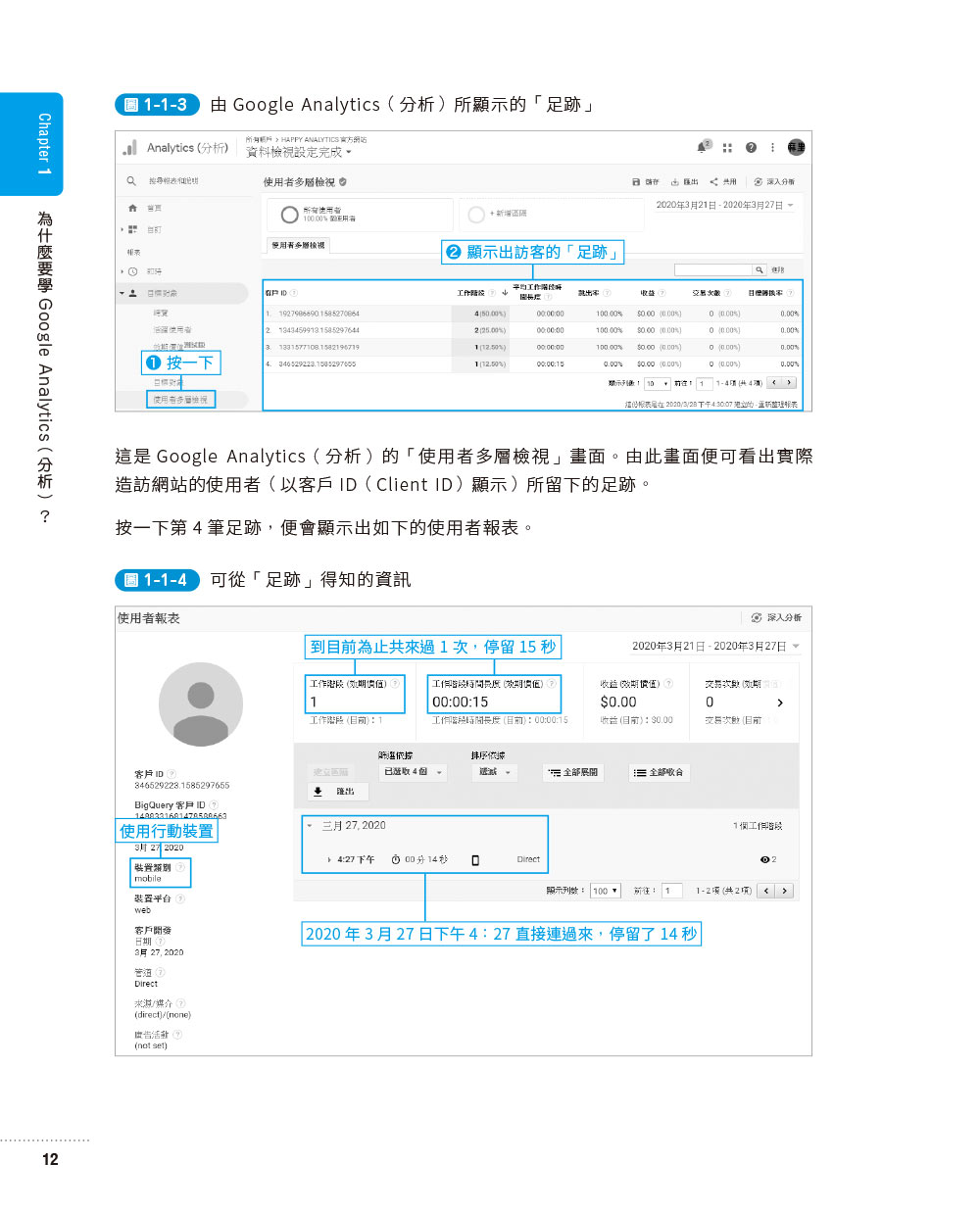
Task: Click the 共用 share button
Action: point(723,182)
